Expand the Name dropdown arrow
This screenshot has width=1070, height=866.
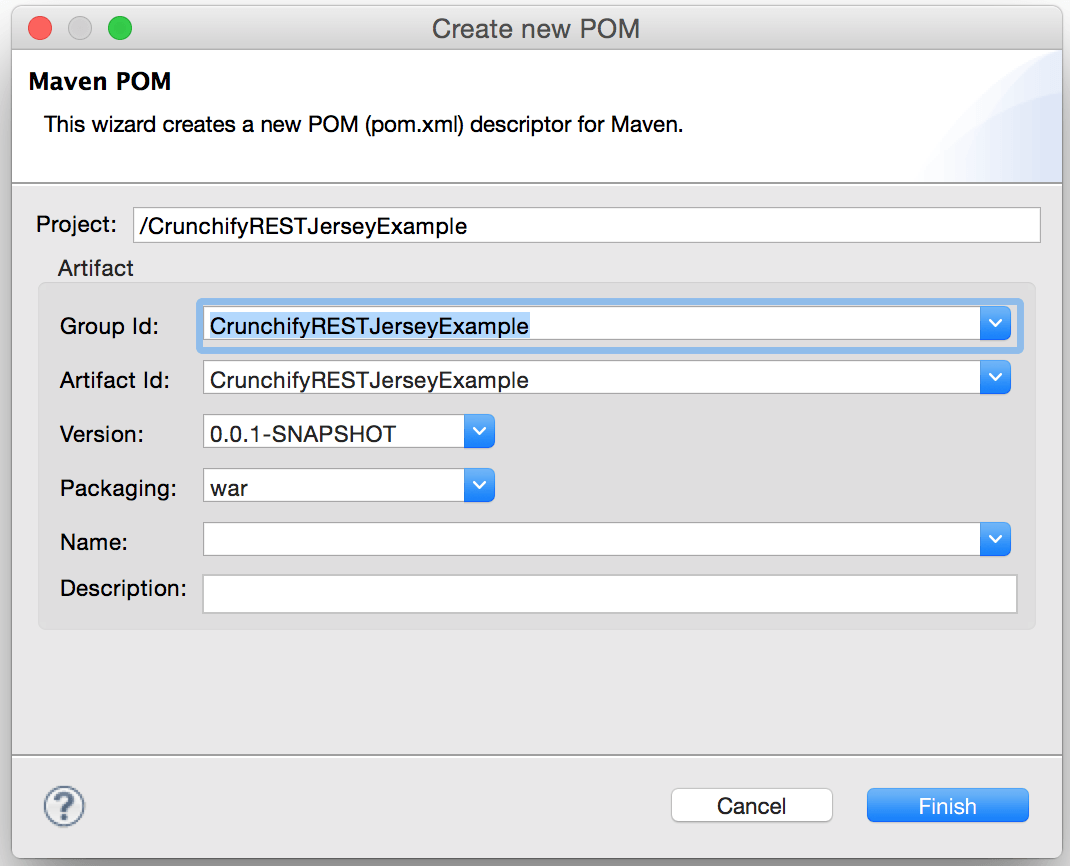point(994,540)
